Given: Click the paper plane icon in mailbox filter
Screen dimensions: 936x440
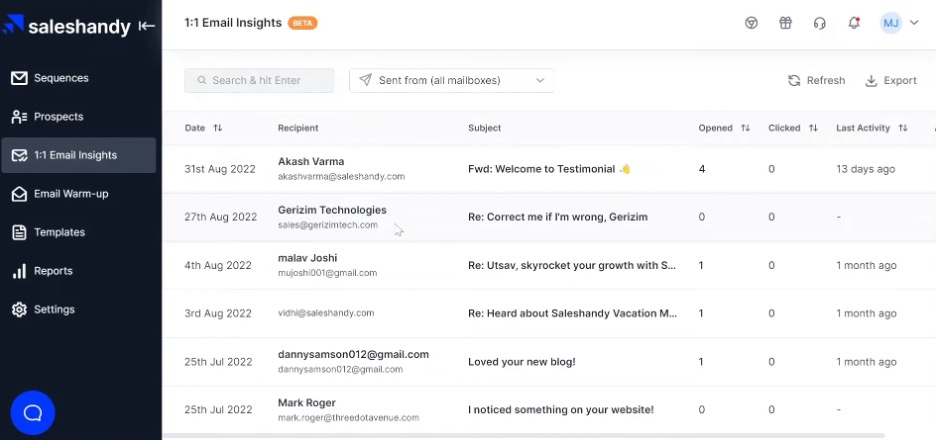Looking at the screenshot, I should point(365,80).
